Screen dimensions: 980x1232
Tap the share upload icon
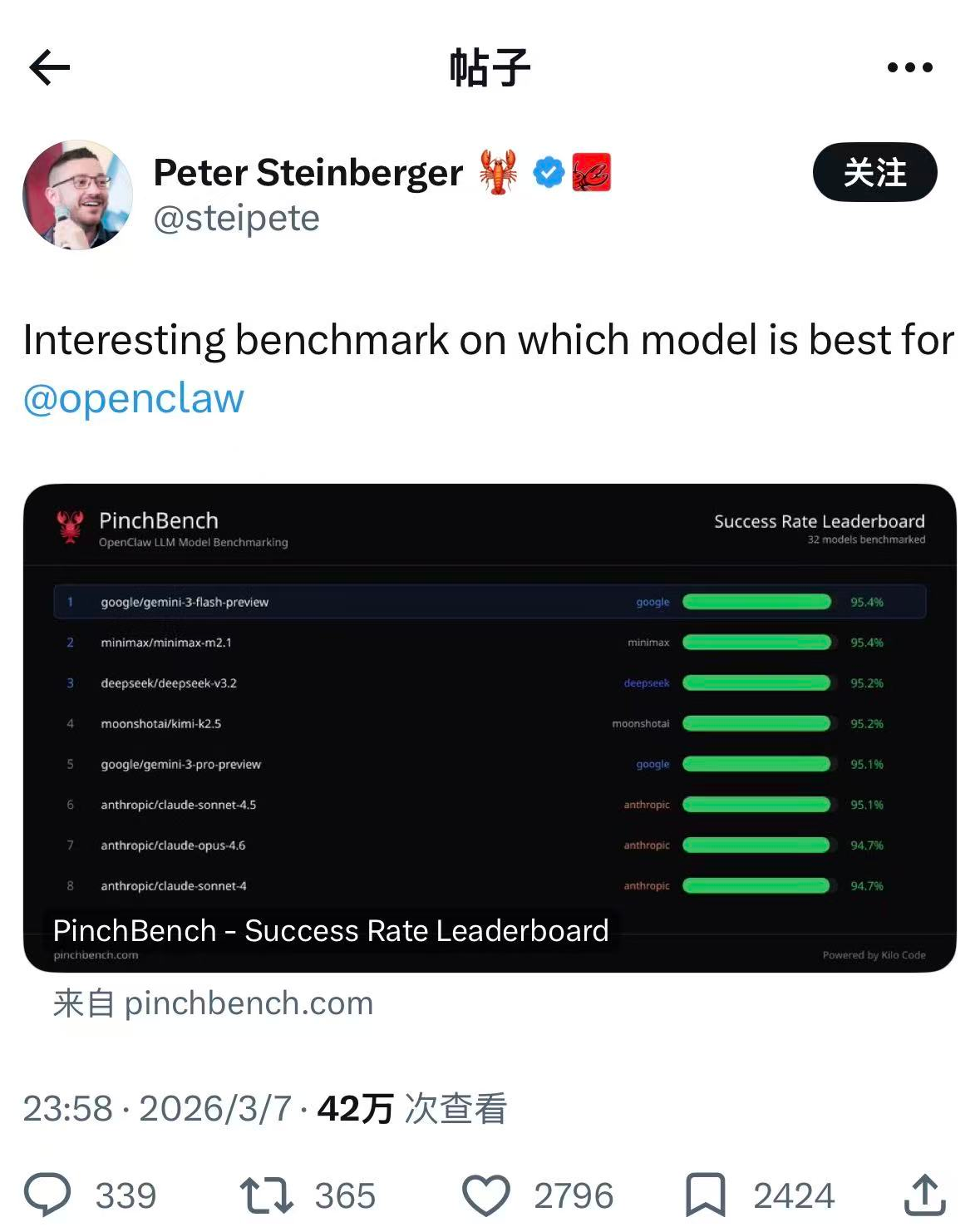924,1195
